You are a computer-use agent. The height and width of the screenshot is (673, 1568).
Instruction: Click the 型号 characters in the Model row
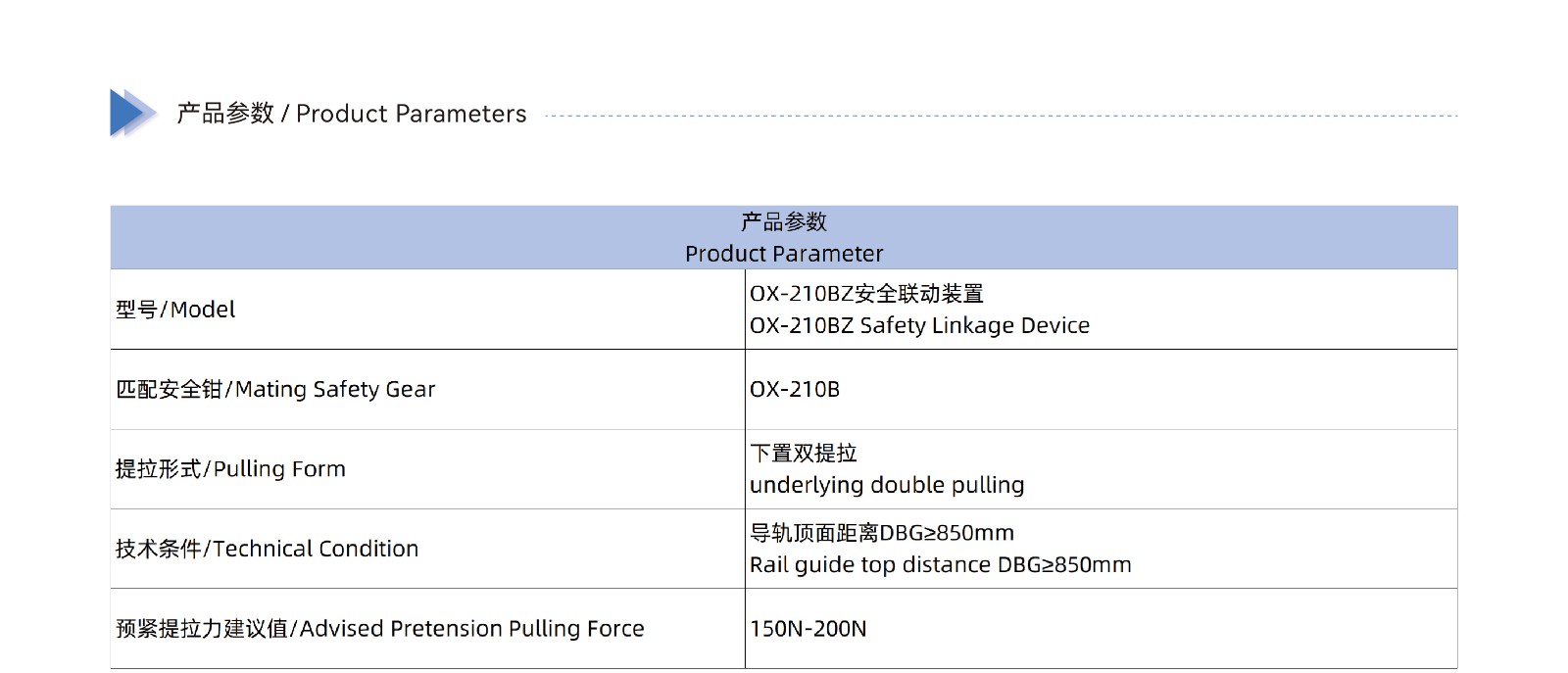coord(136,310)
